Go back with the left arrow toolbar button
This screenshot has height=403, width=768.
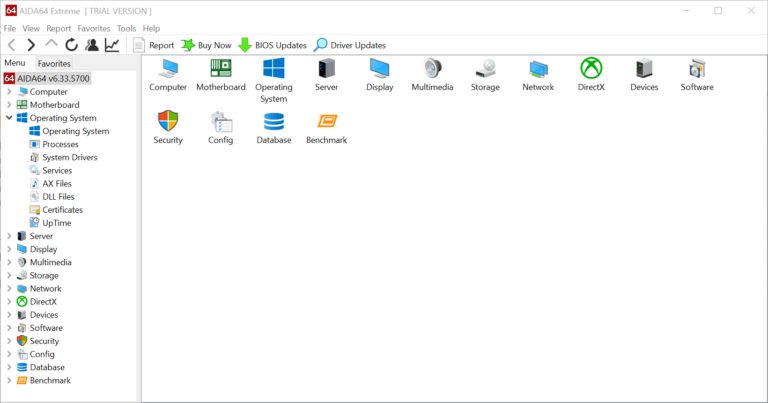(x=12, y=45)
